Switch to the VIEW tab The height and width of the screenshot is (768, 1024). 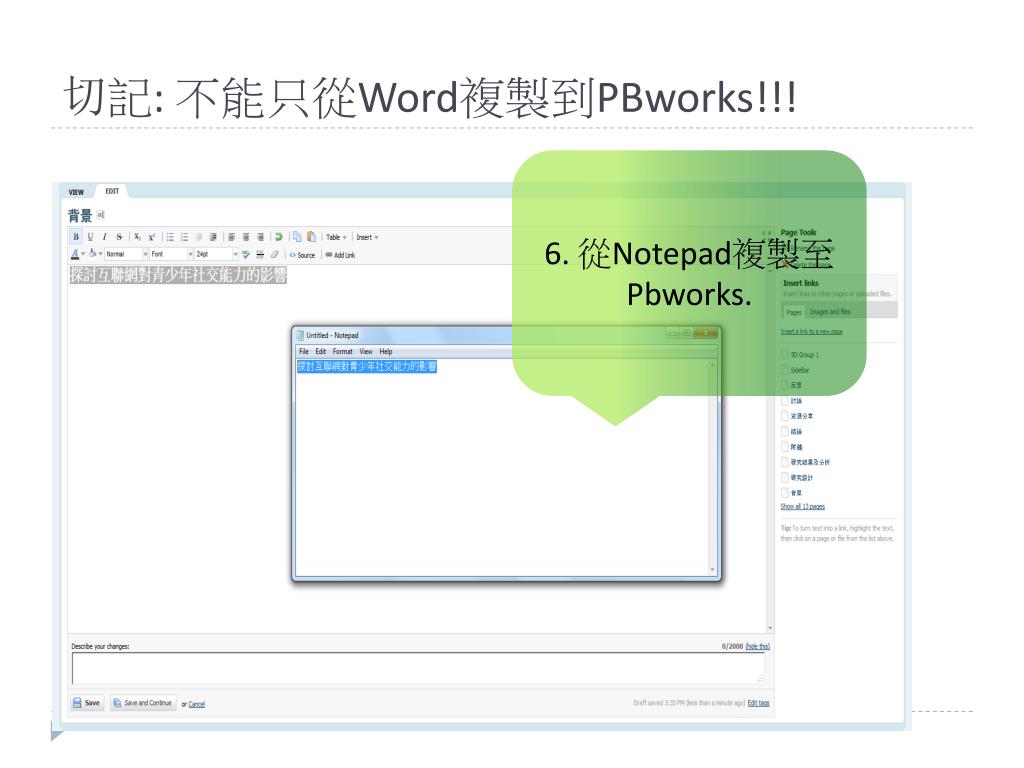pos(76,192)
